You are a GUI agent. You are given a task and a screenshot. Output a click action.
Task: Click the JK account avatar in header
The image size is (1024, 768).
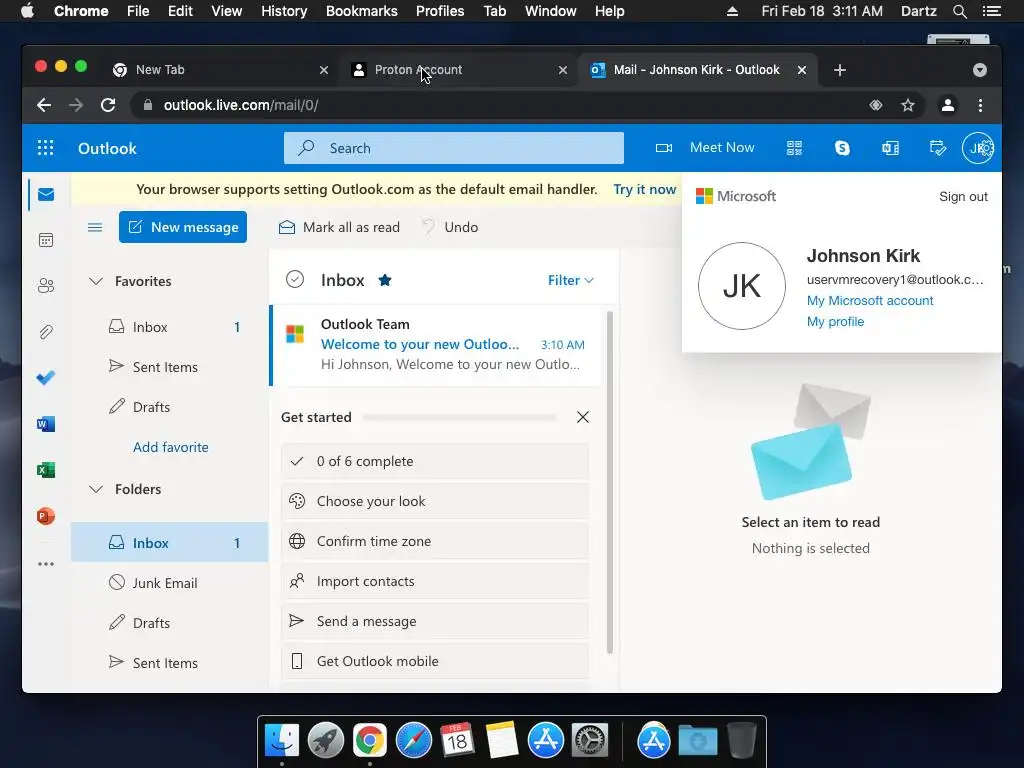[978, 148]
